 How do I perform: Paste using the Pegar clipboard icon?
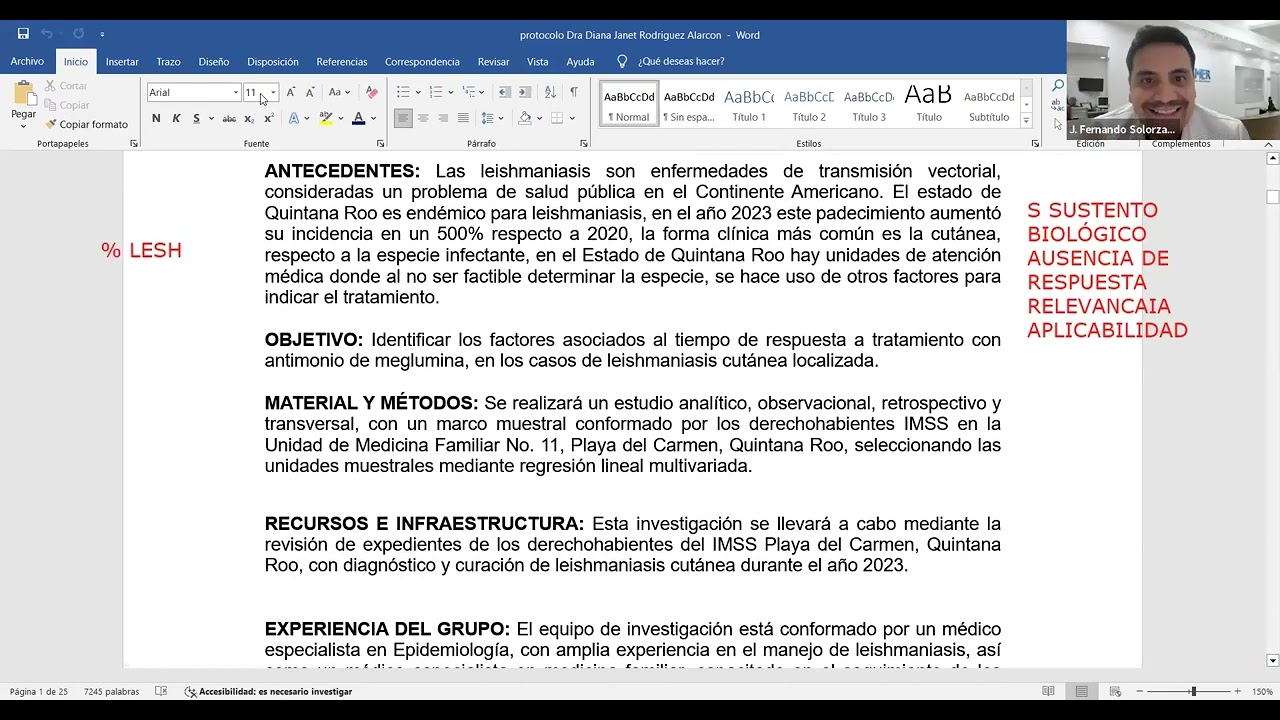tap(24, 94)
